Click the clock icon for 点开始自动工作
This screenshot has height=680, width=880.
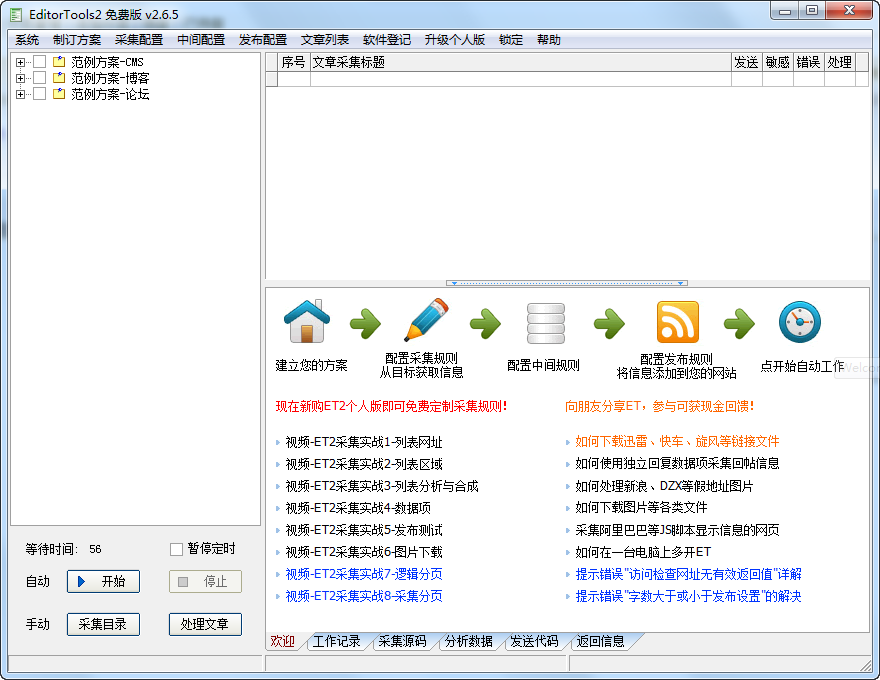(800, 322)
